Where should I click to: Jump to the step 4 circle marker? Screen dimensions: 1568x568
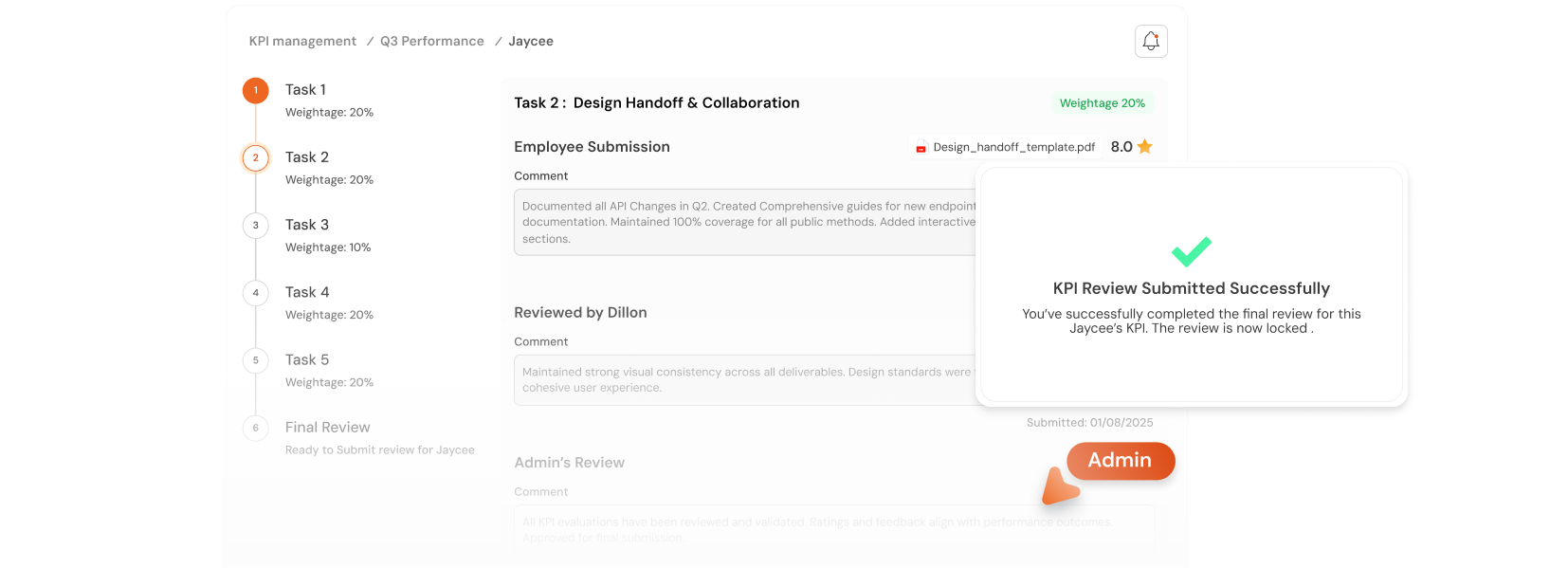255,293
